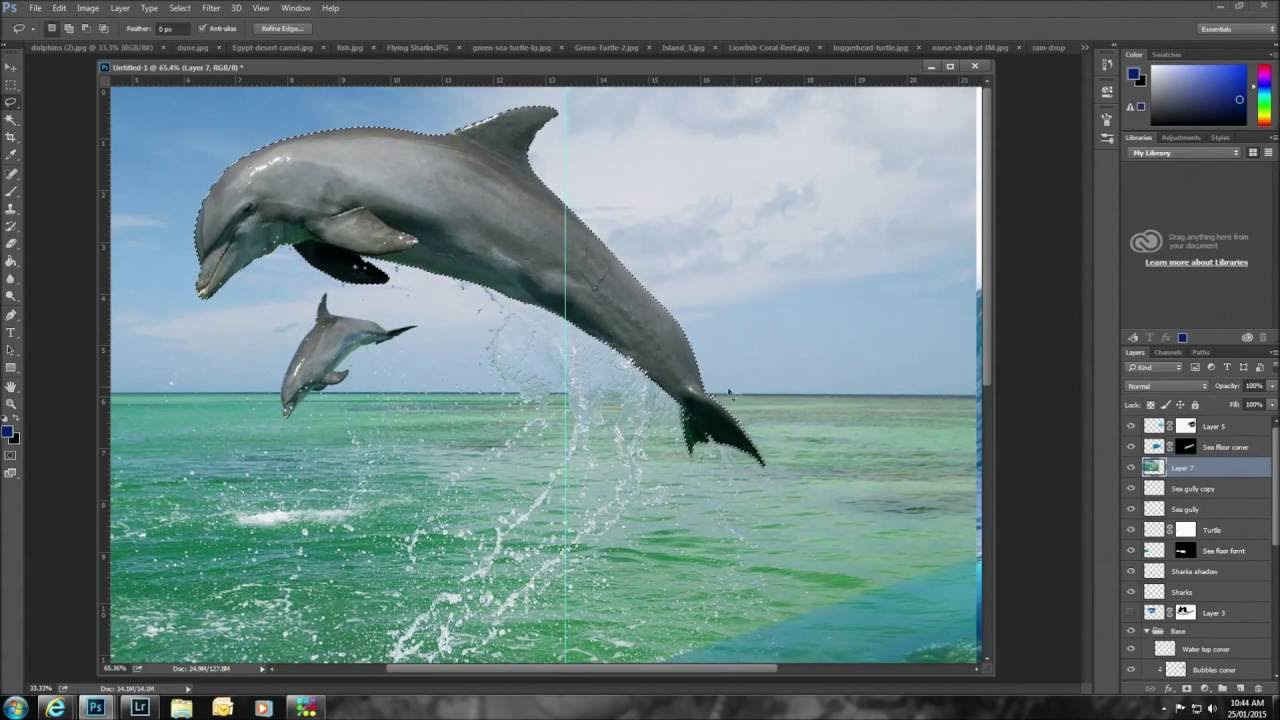Open Lightroom from the taskbar

click(138, 707)
